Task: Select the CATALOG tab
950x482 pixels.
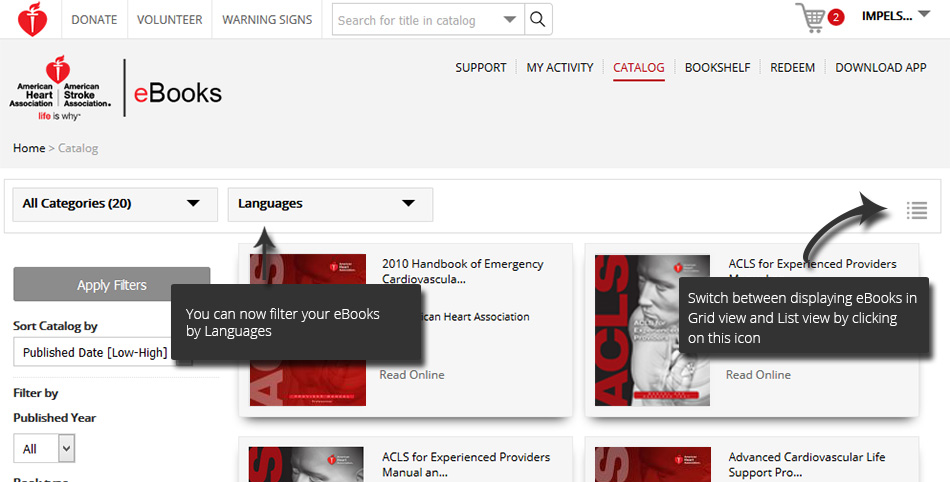Action: pos(639,68)
